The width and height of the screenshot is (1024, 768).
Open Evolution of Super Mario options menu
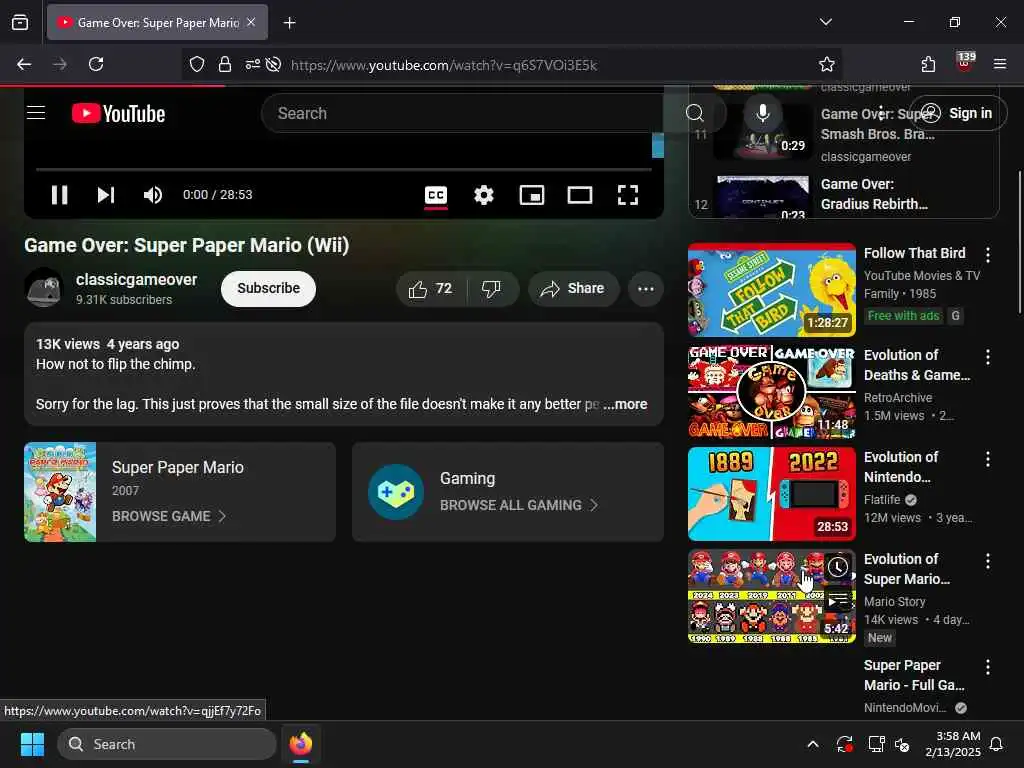(988, 561)
